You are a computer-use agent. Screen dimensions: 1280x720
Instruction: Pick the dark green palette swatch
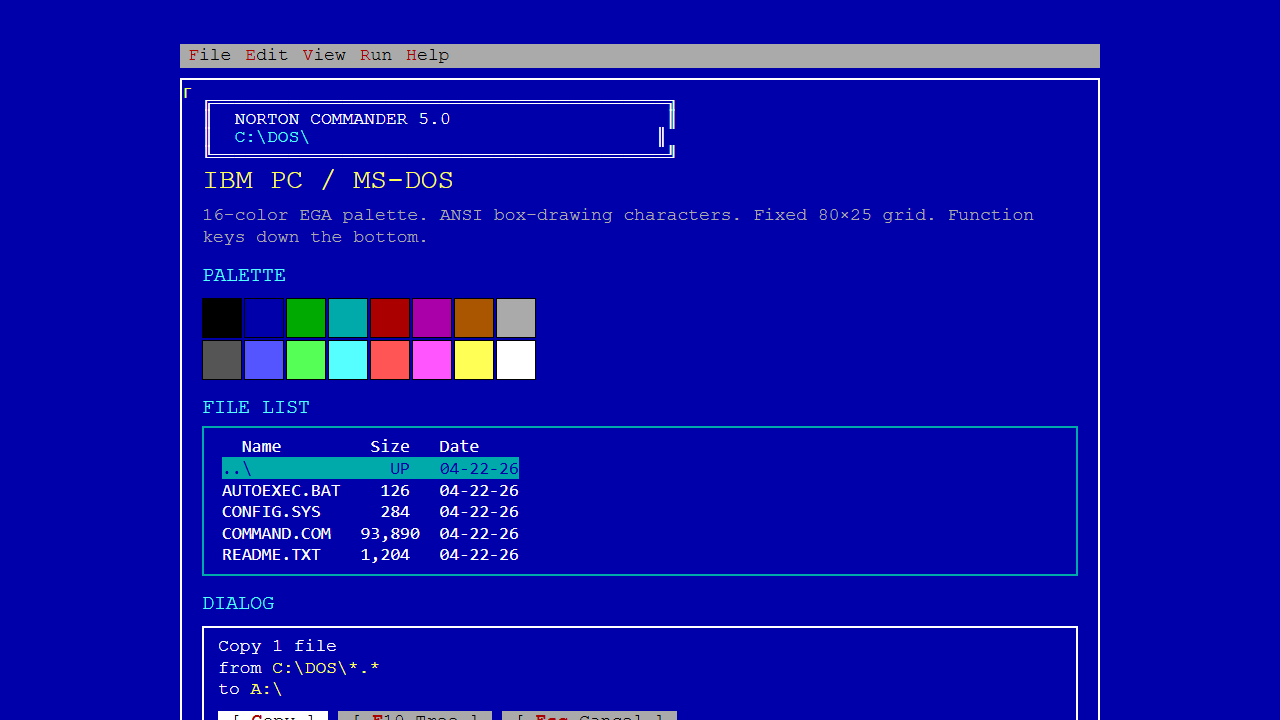[x=306, y=318]
